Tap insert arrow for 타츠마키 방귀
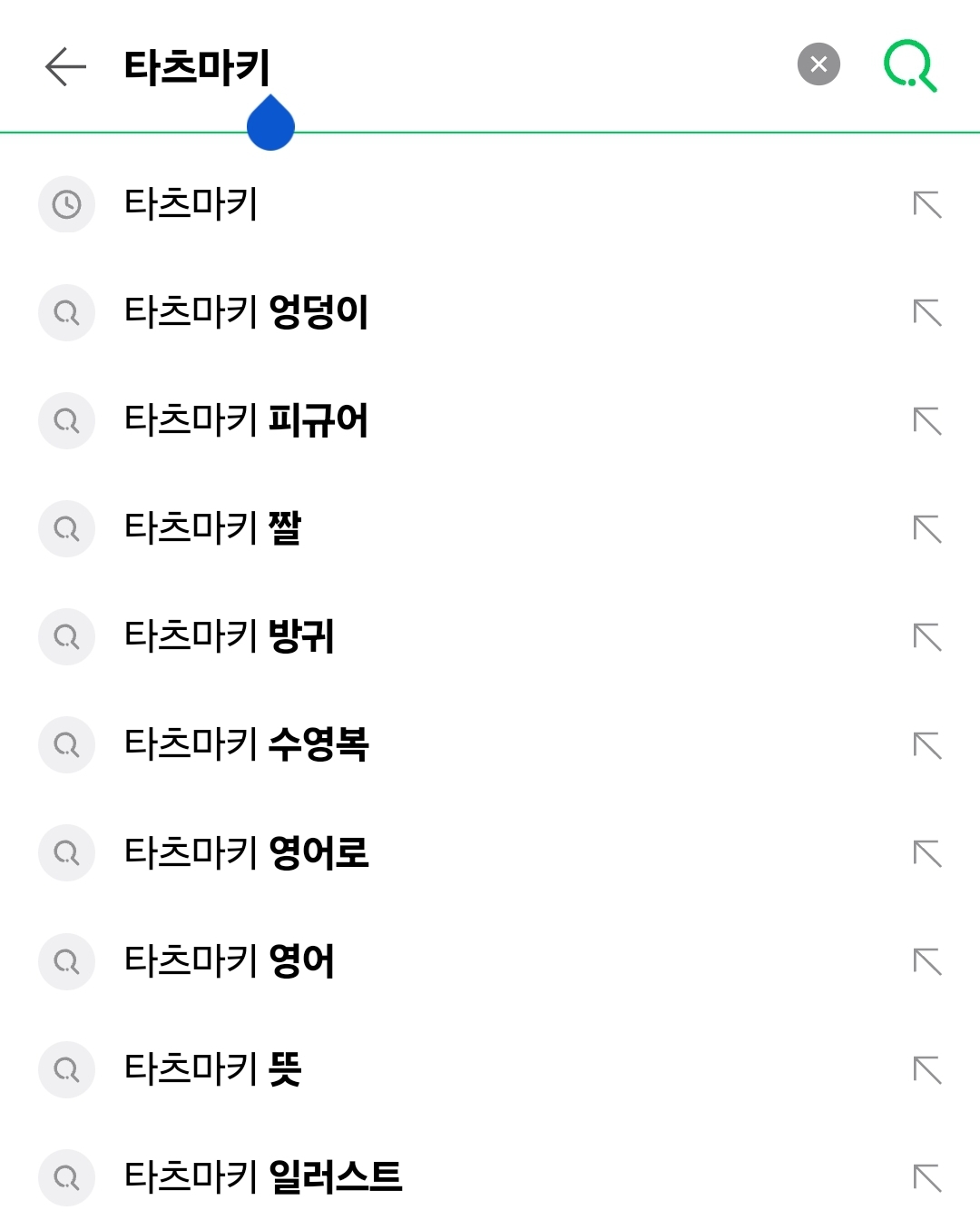 (x=927, y=636)
